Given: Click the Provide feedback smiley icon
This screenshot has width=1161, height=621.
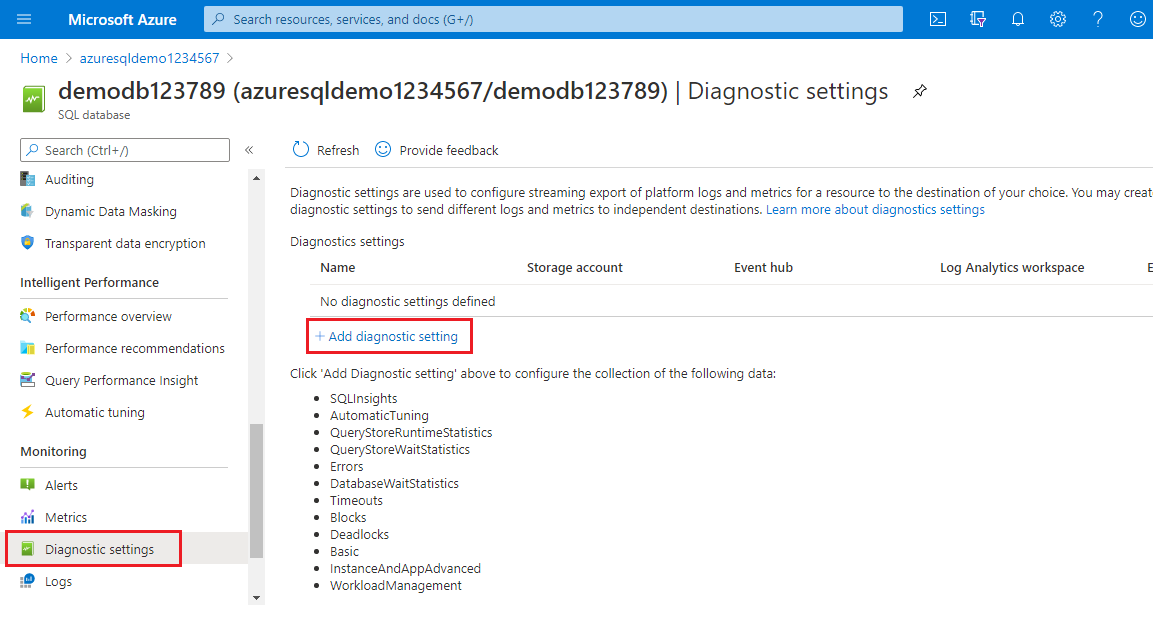Looking at the screenshot, I should tap(383, 150).
